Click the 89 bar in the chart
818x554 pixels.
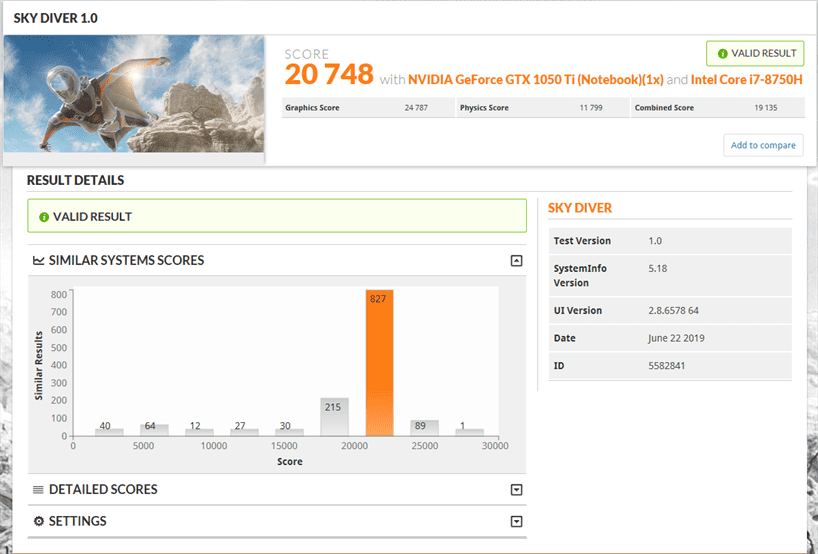click(x=424, y=428)
